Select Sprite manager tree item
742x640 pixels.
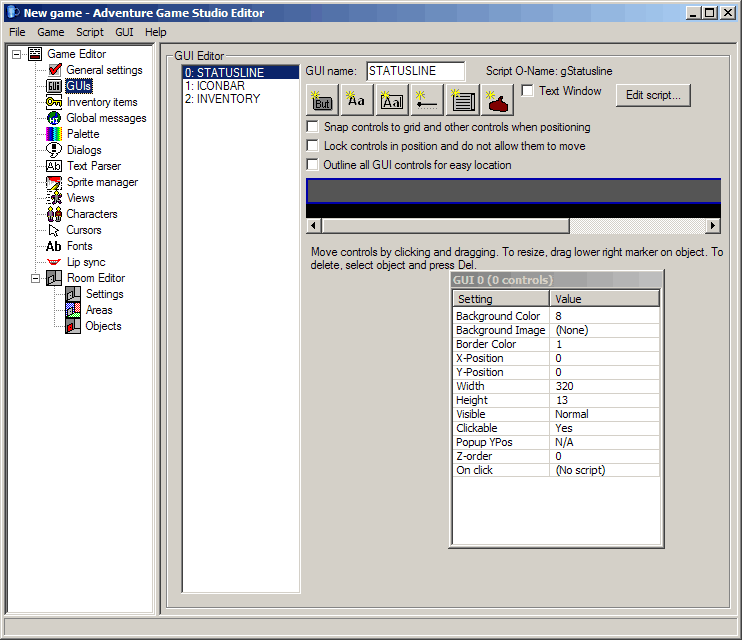102,182
